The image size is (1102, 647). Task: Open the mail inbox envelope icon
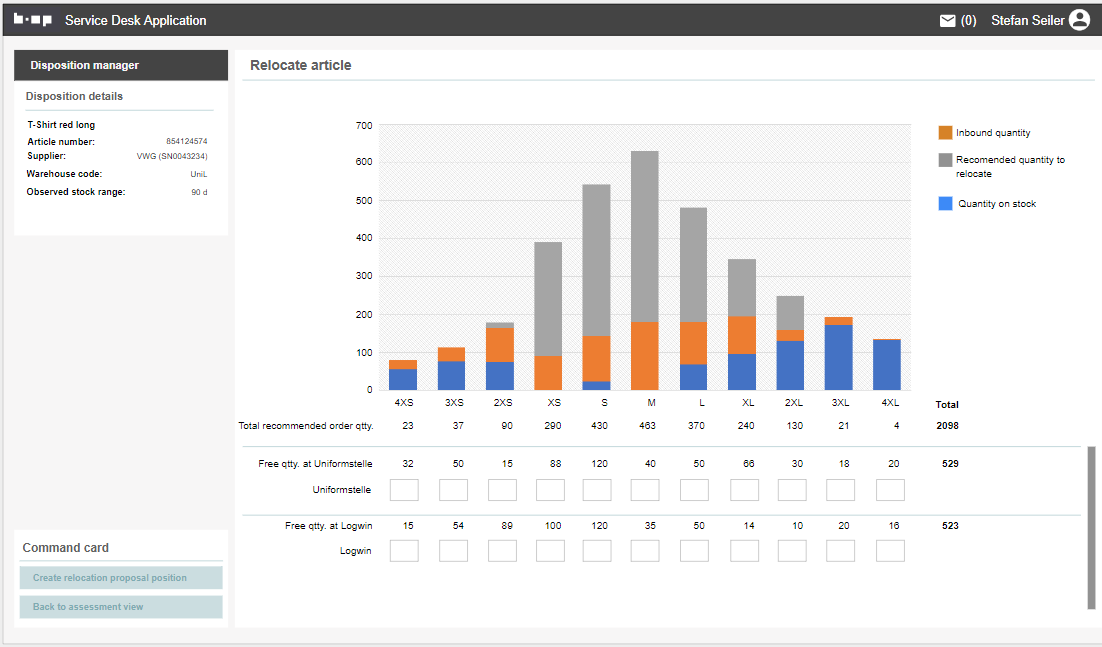(948, 21)
